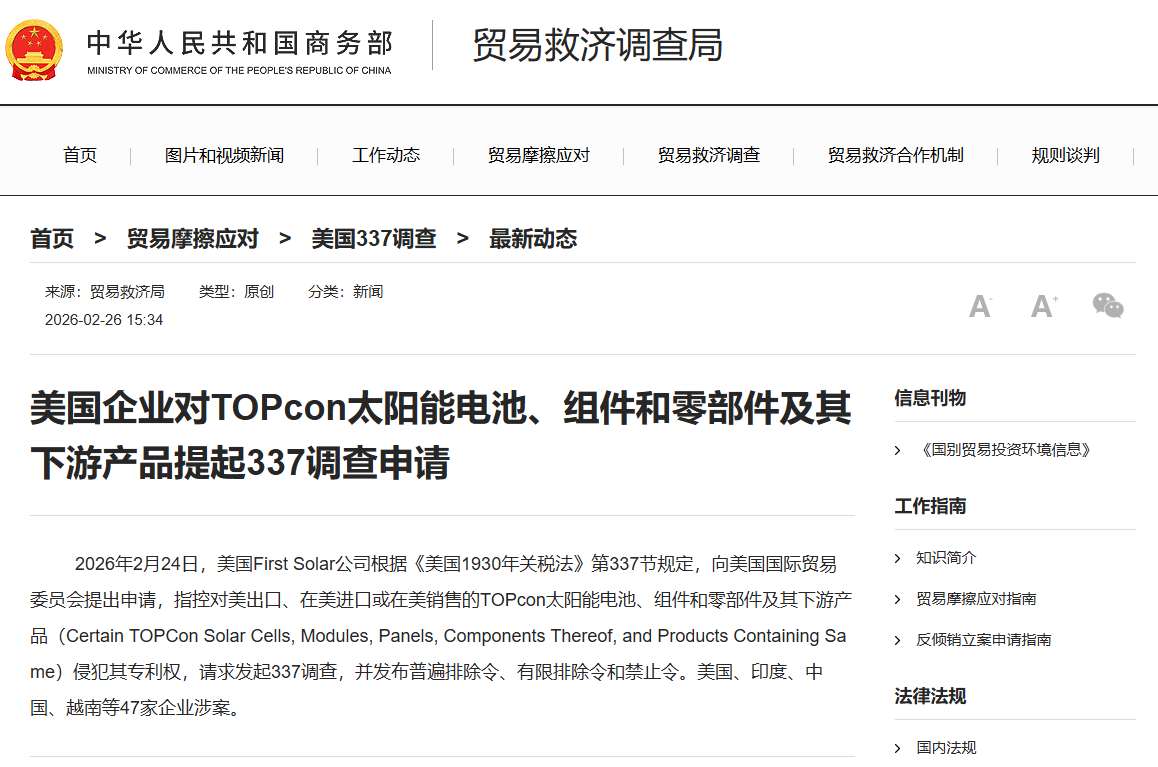Select the article headline text
This screenshot has height=767, width=1158.
[441, 436]
